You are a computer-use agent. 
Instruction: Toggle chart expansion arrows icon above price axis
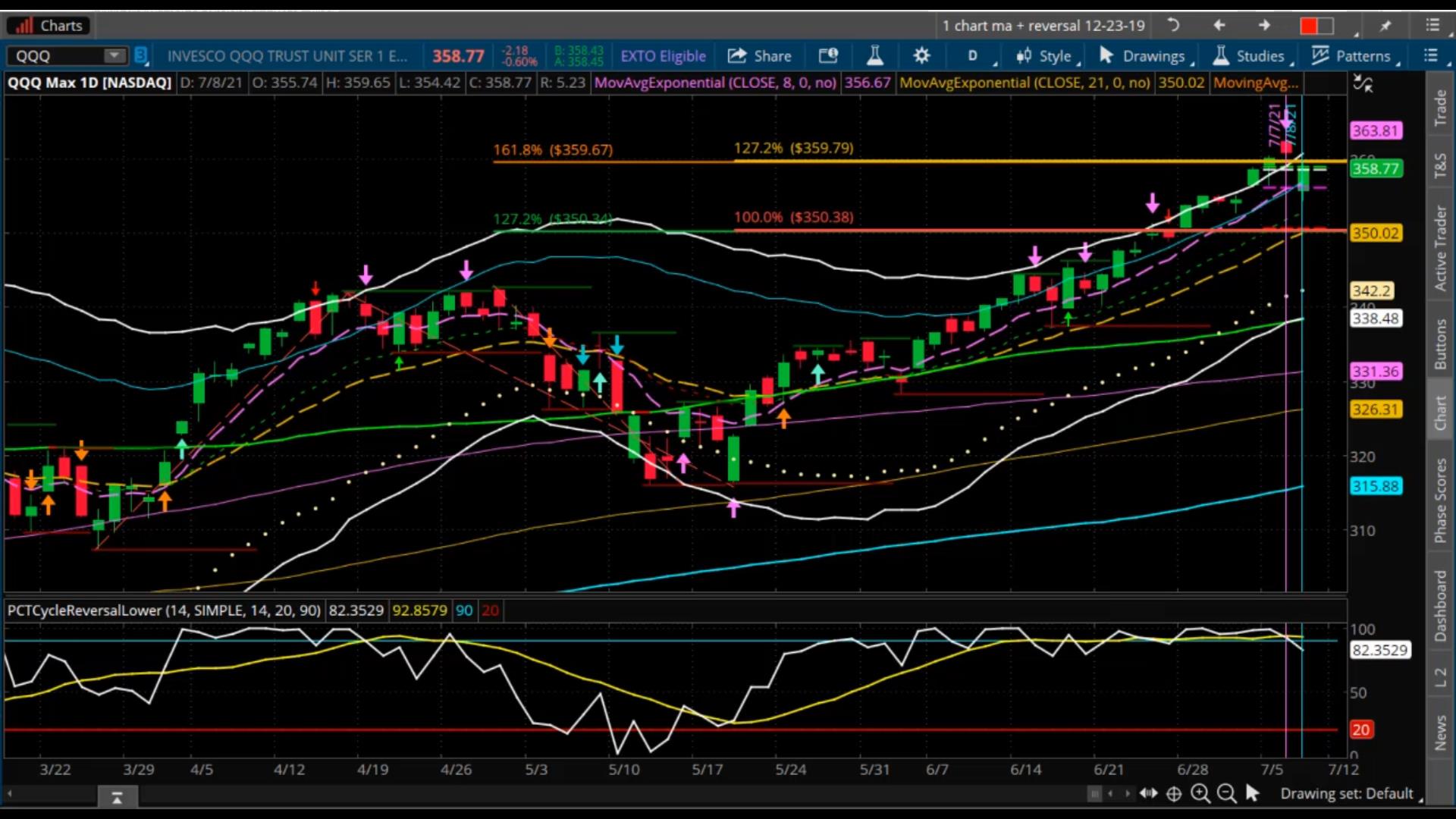(1363, 84)
